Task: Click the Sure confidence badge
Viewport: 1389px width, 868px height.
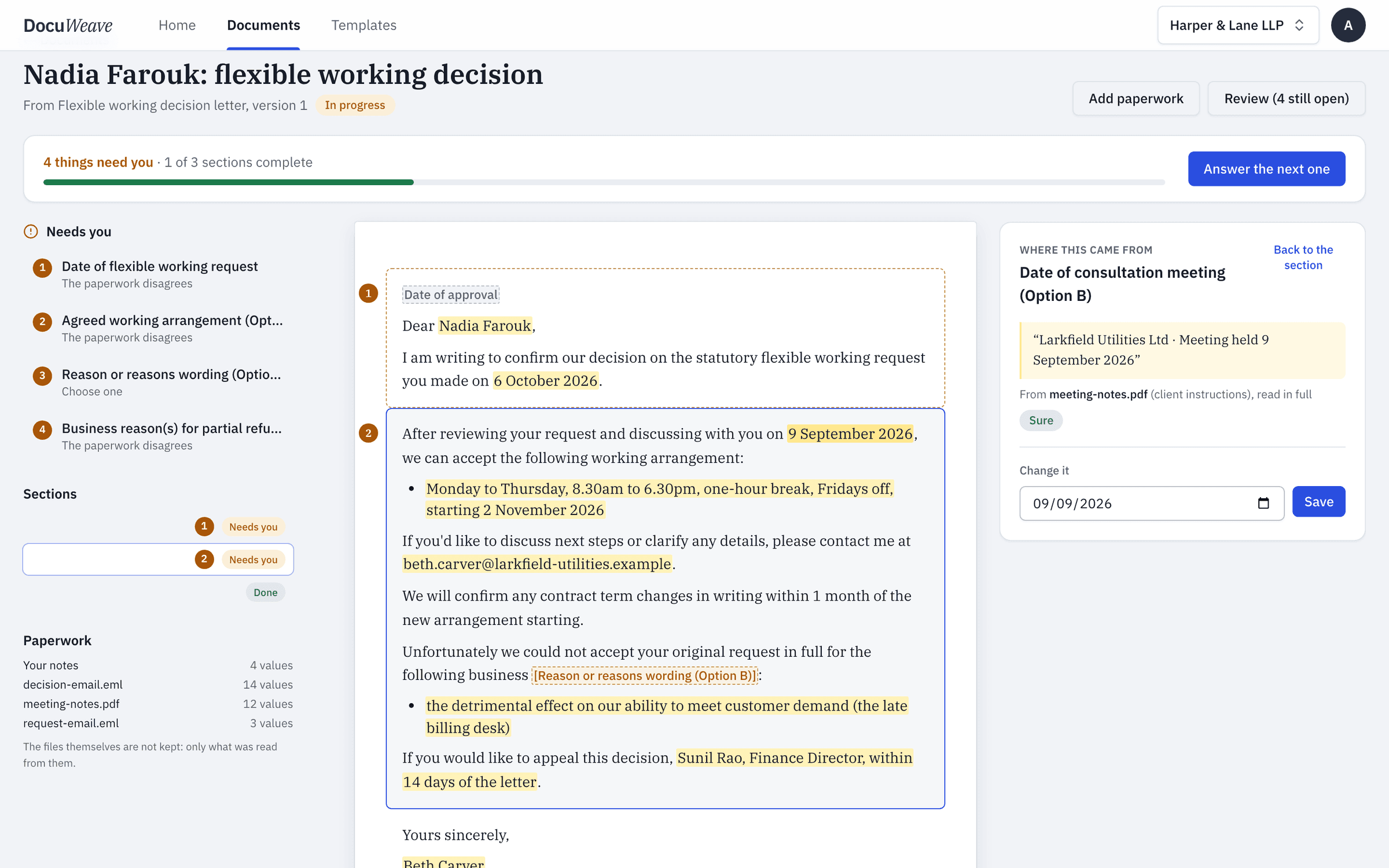Action: (1041, 420)
